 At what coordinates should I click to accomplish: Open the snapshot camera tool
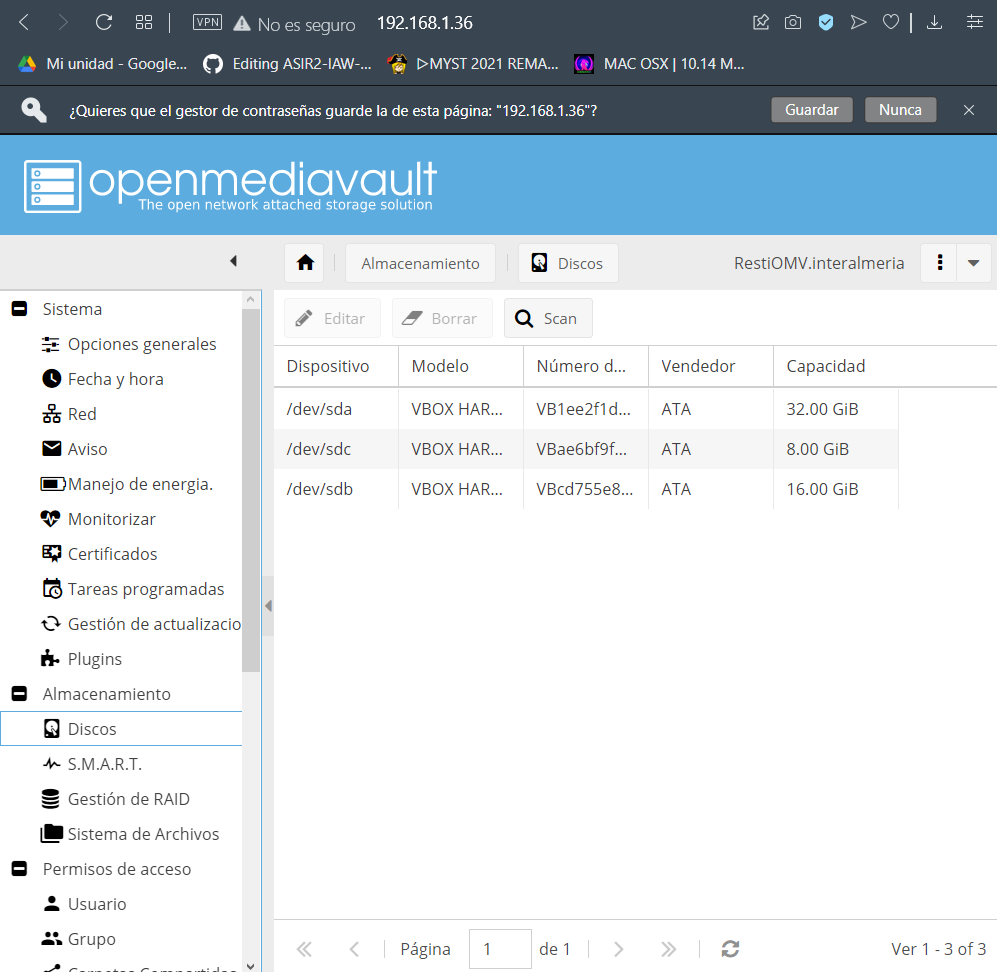click(x=792, y=23)
